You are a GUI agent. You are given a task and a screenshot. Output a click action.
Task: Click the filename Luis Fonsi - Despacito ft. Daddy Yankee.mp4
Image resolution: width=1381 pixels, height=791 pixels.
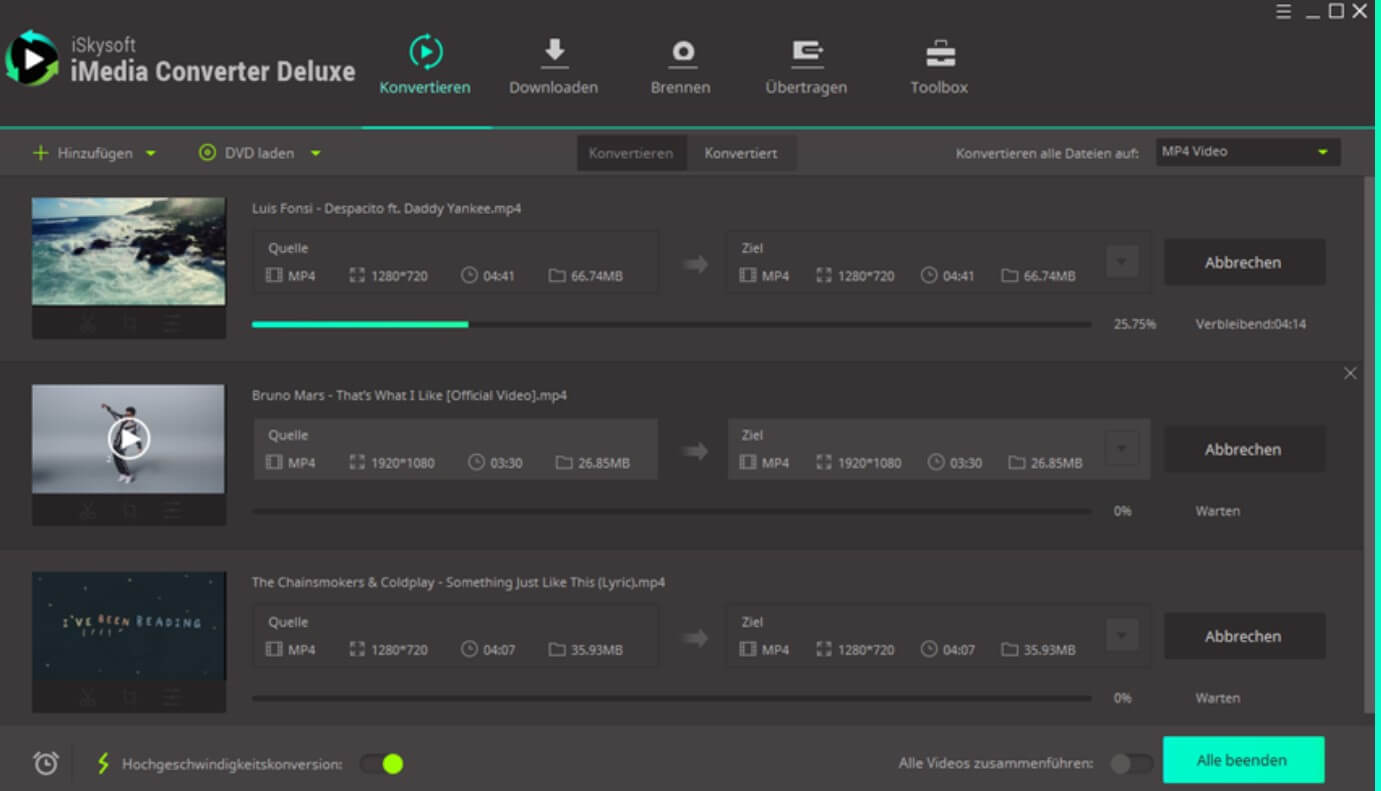click(x=386, y=209)
